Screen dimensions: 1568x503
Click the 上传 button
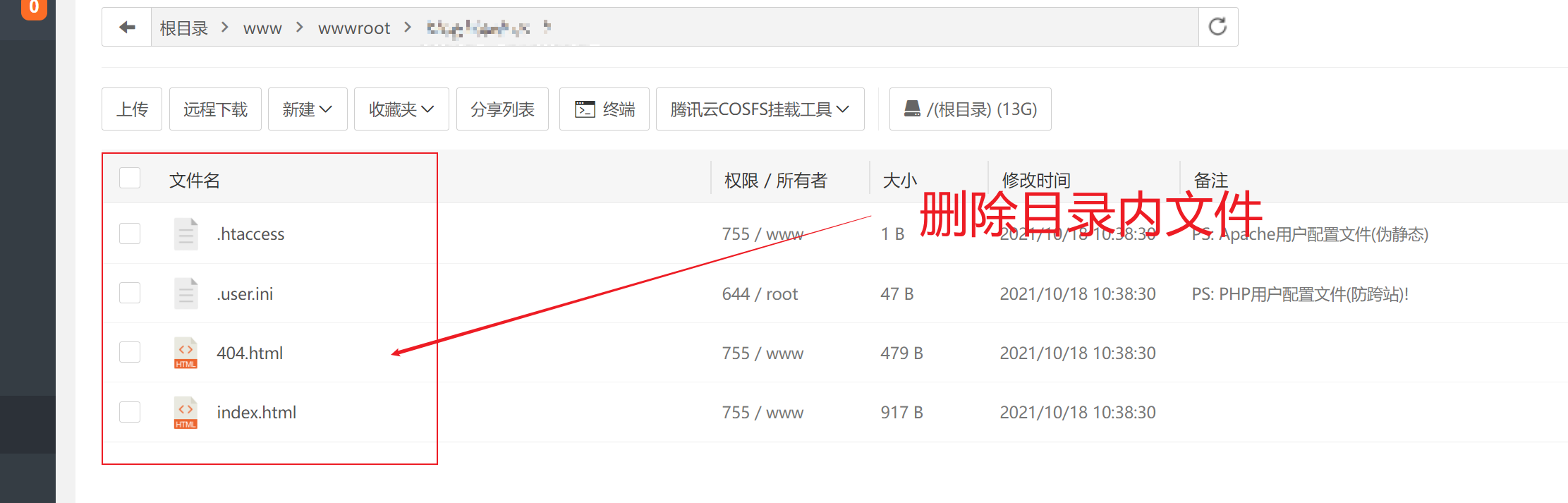click(132, 109)
